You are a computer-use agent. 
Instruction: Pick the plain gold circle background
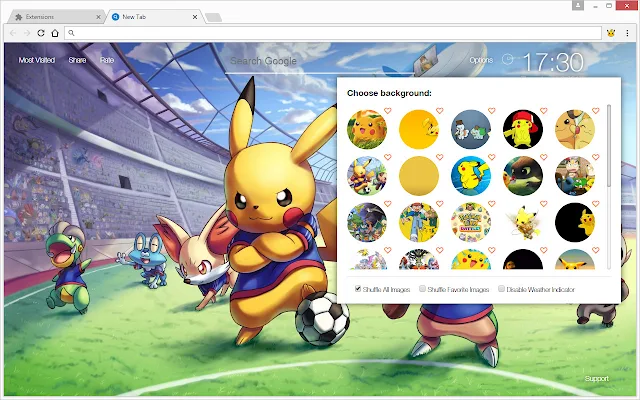(419, 176)
